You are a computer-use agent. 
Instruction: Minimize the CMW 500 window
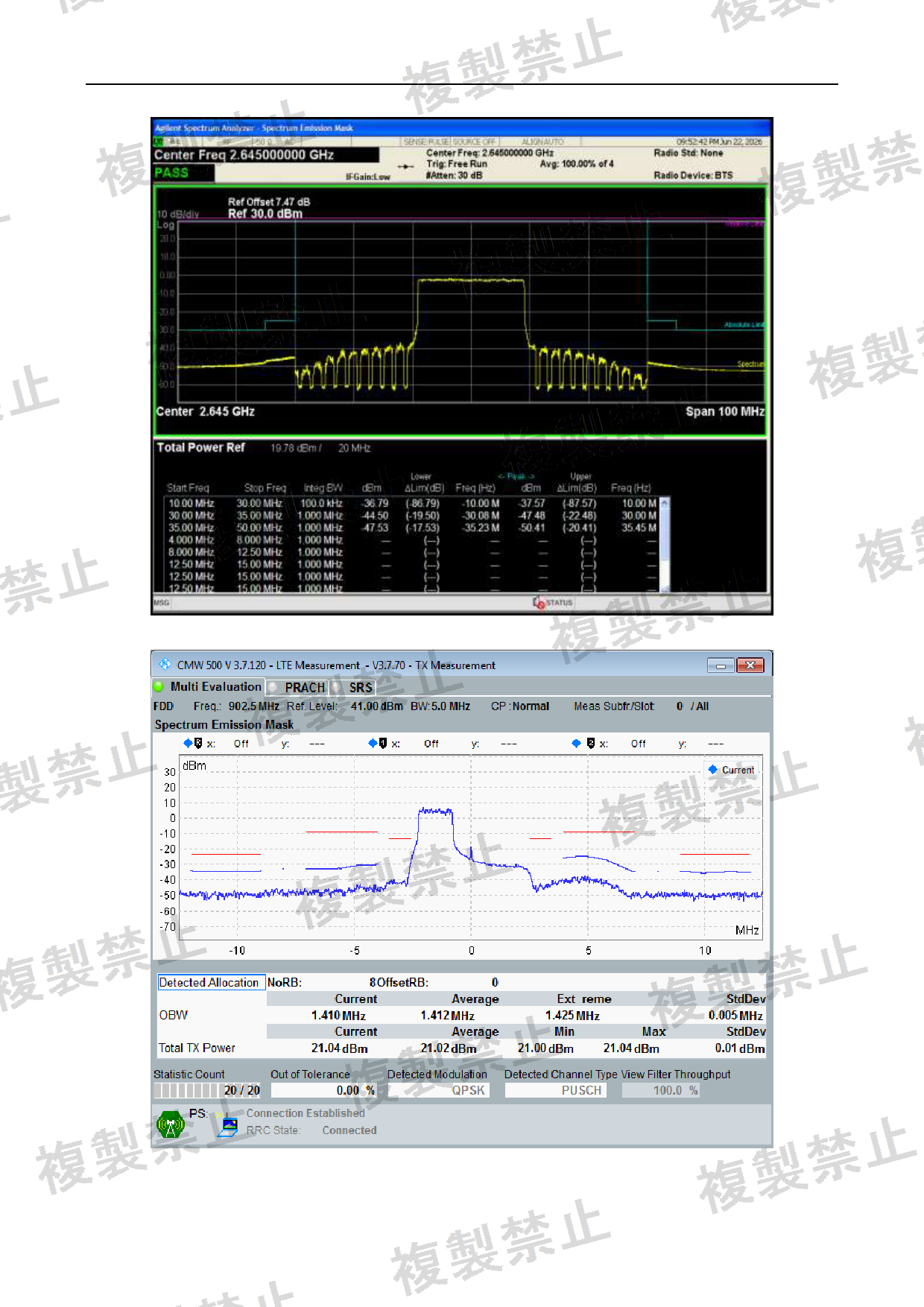(x=721, y=665)
